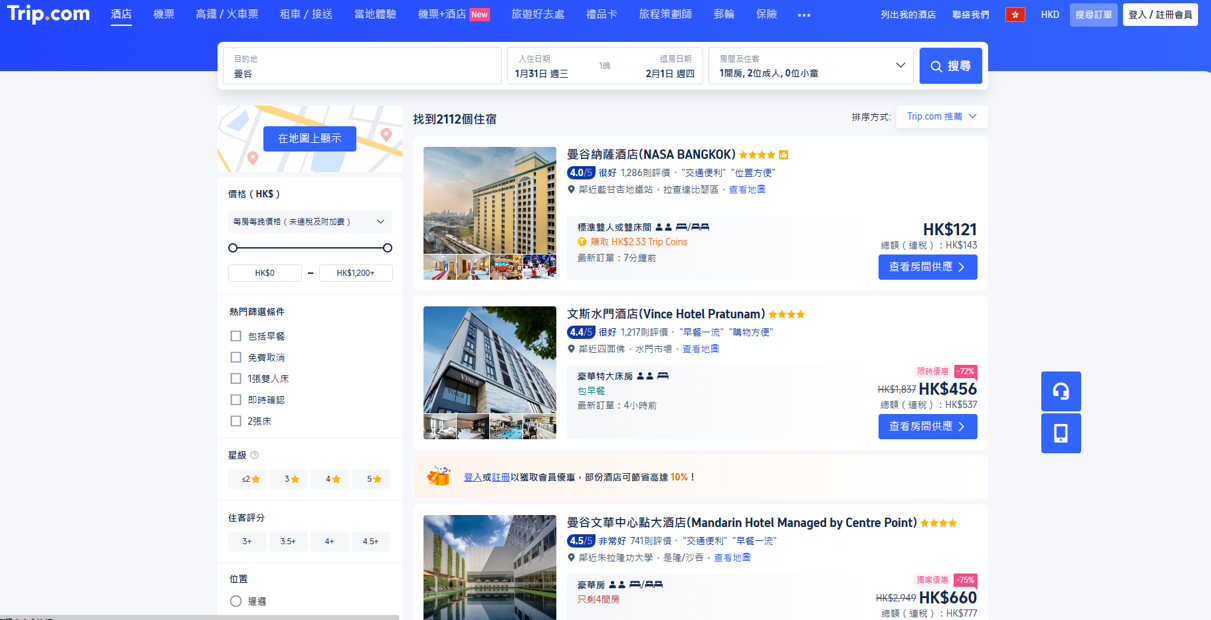Open the 列出我的酒店 link
The height and width of the screenshot is (620, 1211).
(x=908, y=15)
